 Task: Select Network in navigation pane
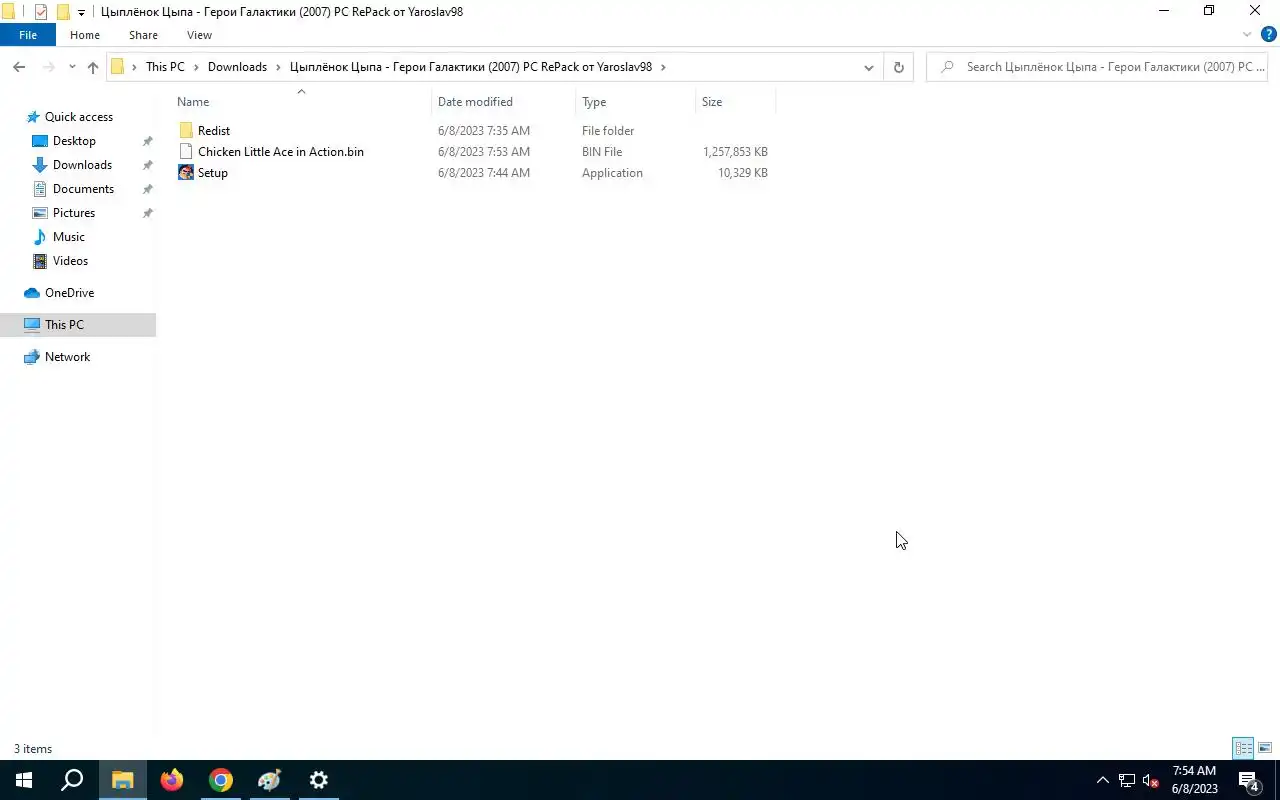point(67,357)
